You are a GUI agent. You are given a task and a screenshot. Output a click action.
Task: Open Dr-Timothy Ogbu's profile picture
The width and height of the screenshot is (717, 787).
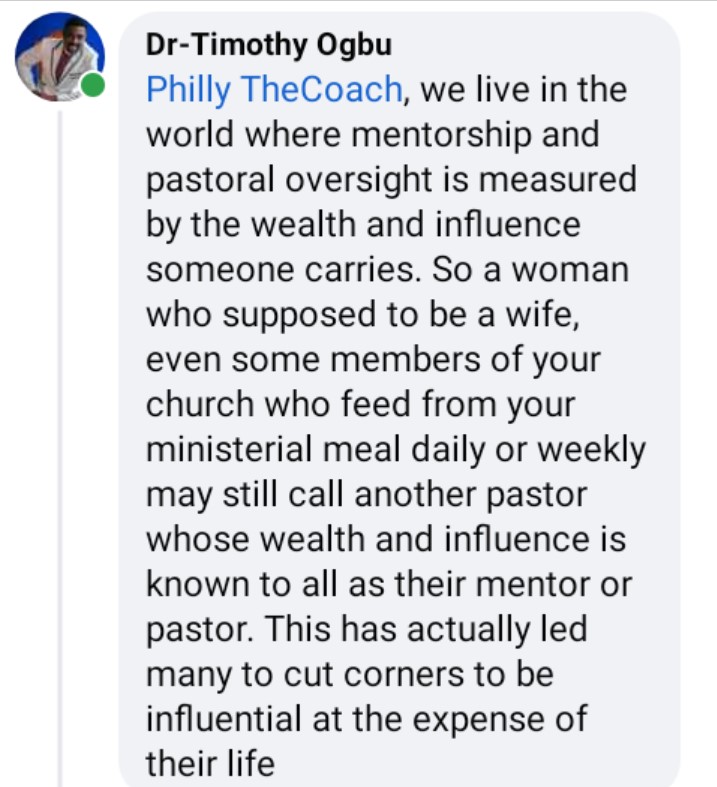coord(58,56)
